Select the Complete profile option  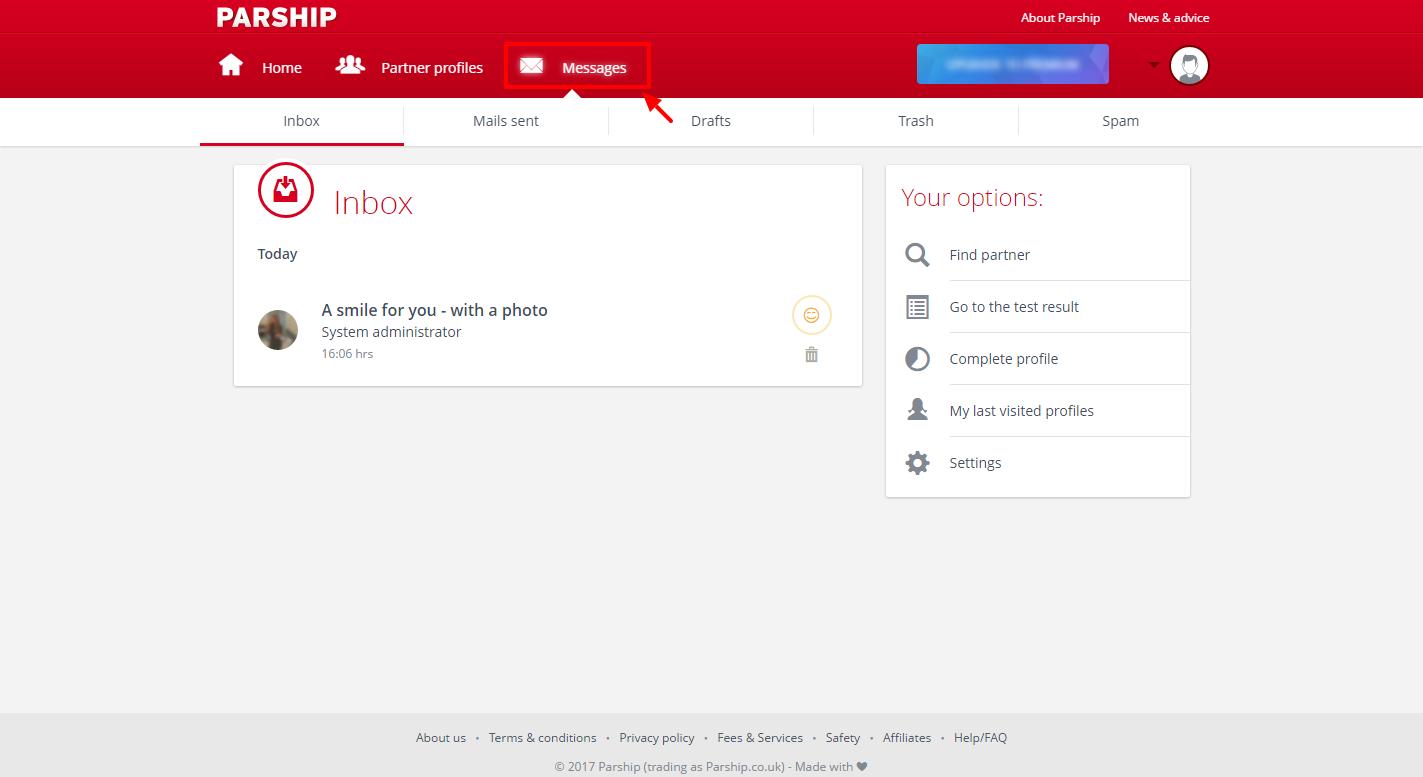tap(1003, 359)
